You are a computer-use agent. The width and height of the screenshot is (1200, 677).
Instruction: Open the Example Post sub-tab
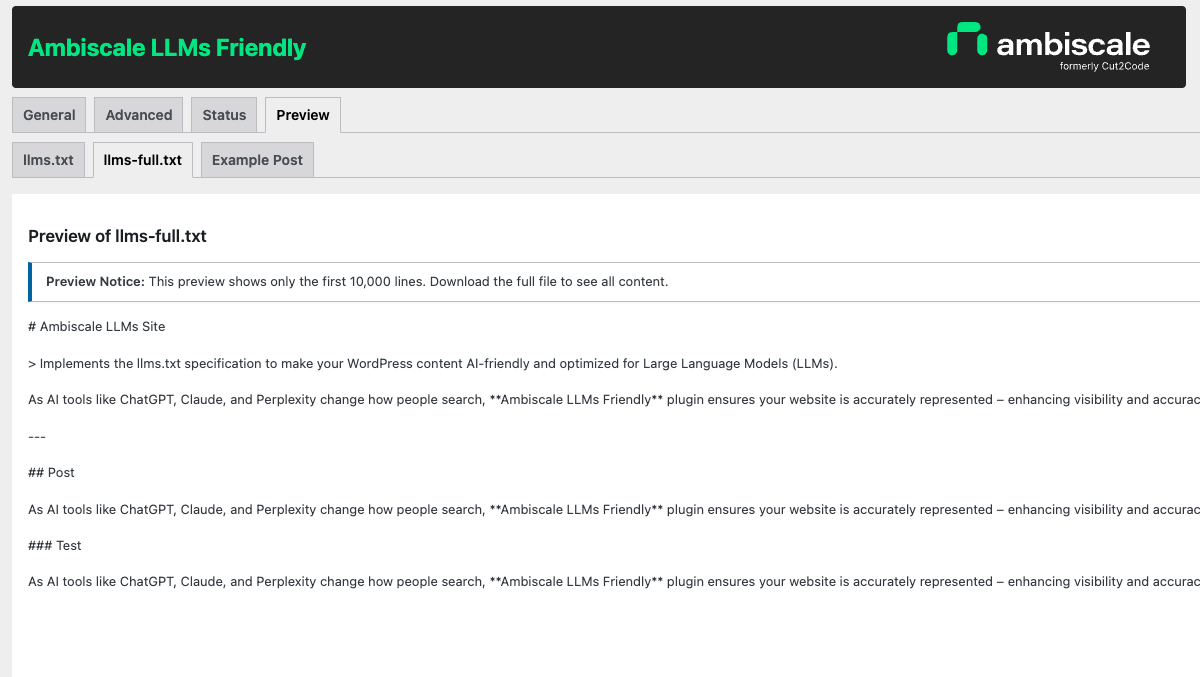pyautogui.click(x=257, y=160)
